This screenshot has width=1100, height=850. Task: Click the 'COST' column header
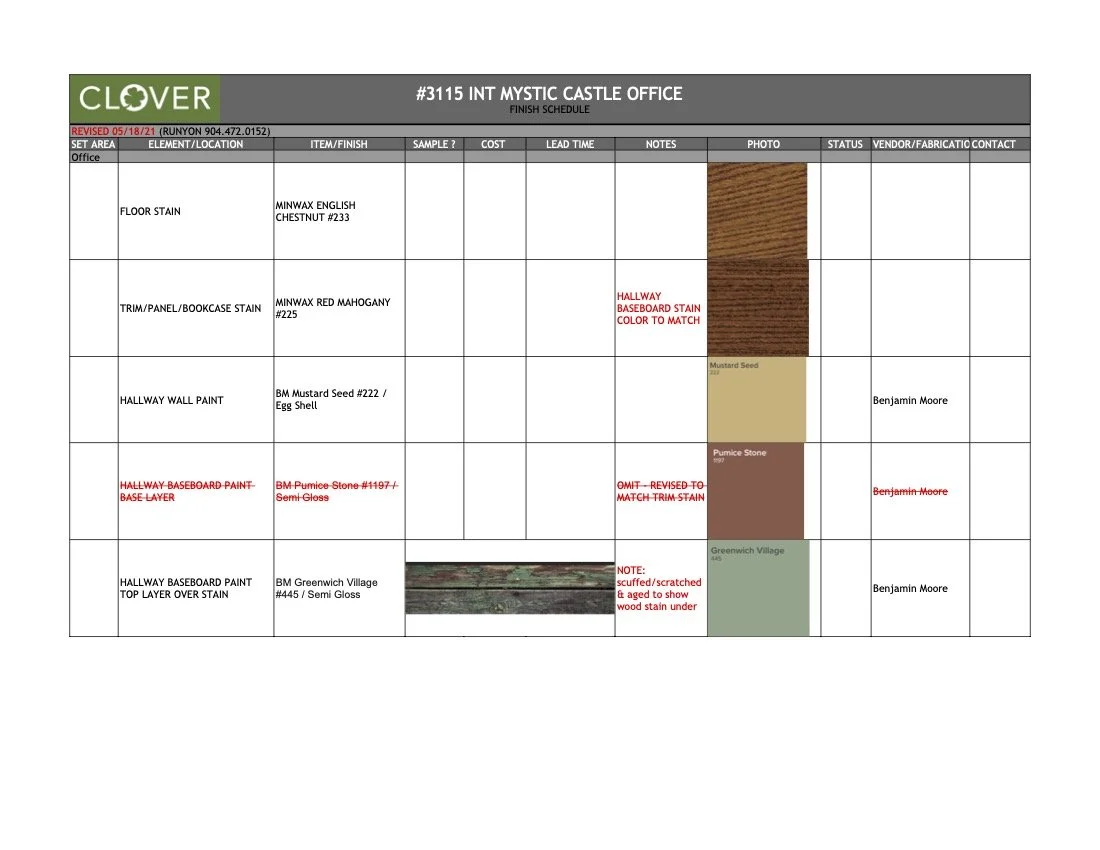pyautogui.click(x=493, y=144)
